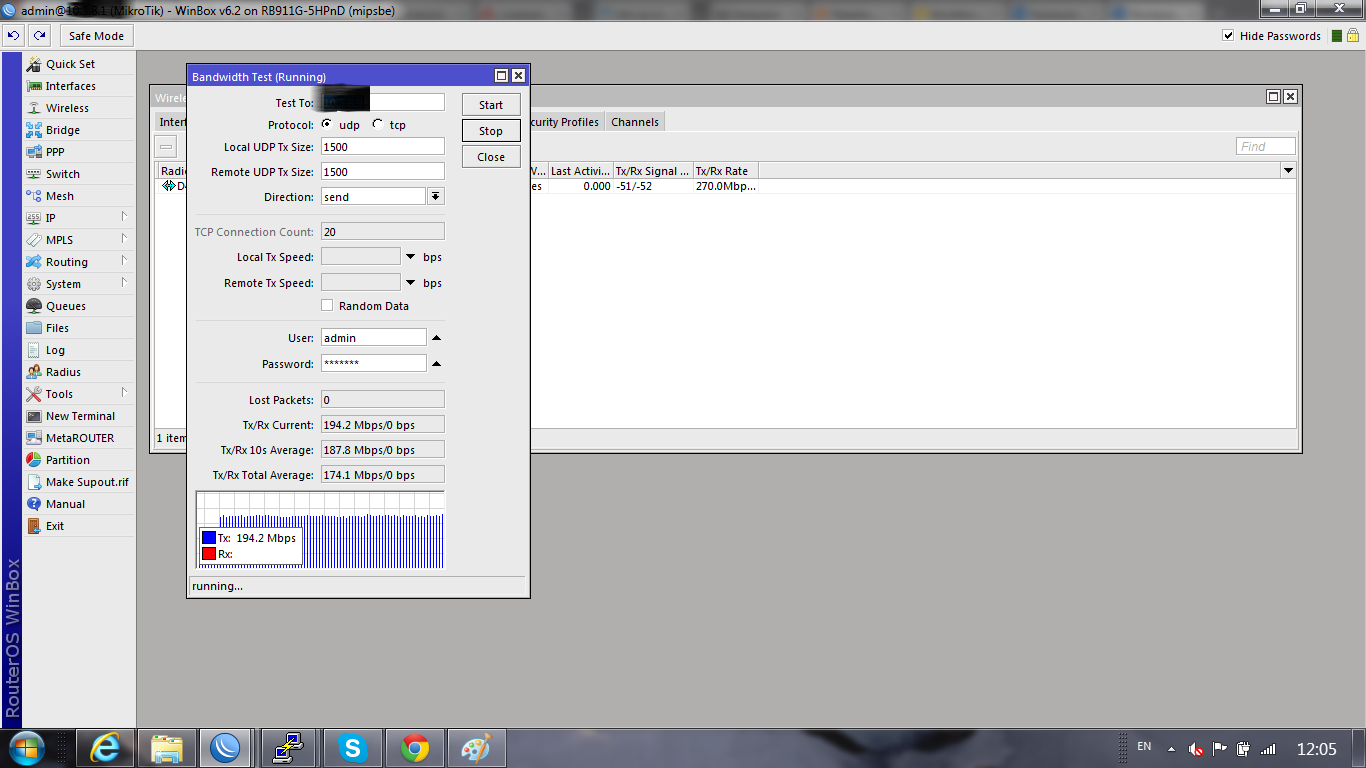Open Skype from the taskbar
This screenshot has width=1366, height=768.
pos(352,748)
